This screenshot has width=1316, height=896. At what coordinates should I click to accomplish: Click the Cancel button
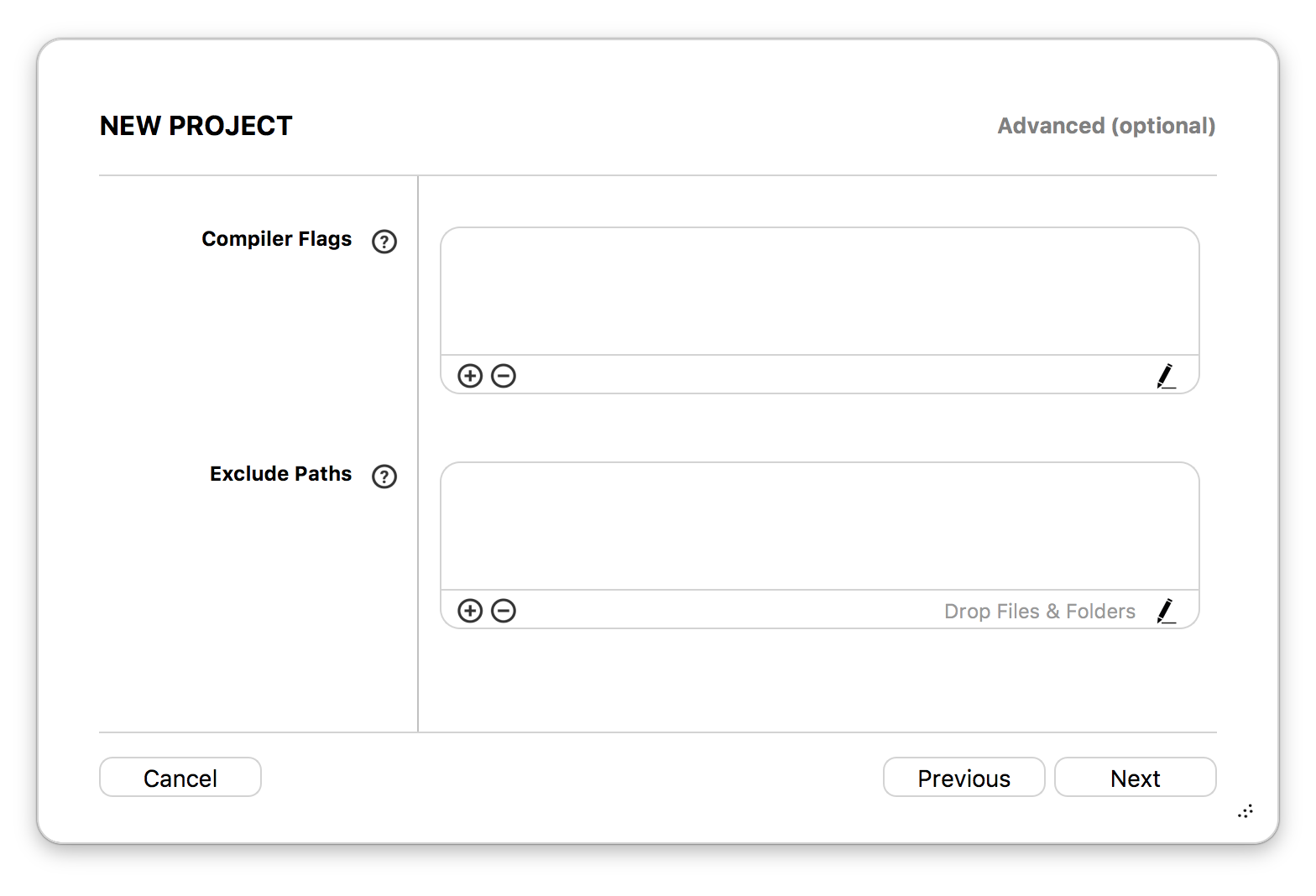click(180, 778)
